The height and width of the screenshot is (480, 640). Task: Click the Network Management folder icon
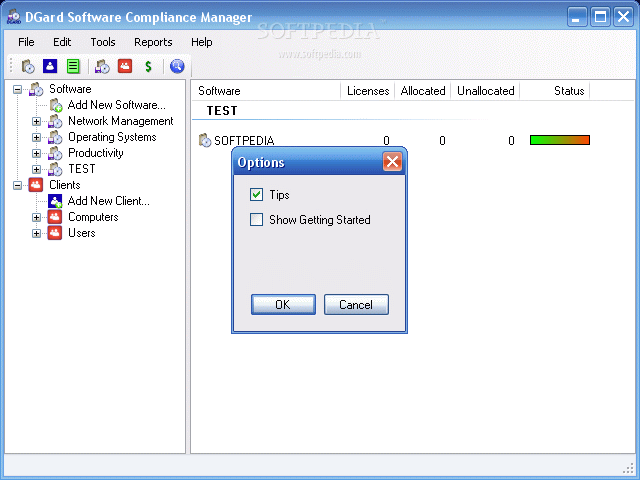pos(55,121)
